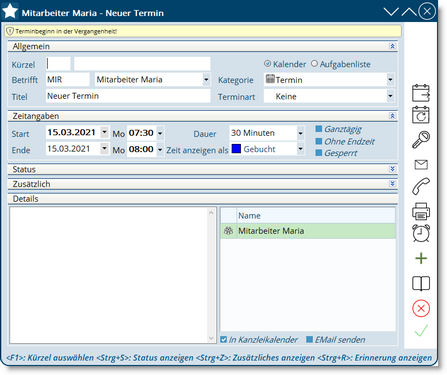Click the notes scrollbar up arrow
The height and width of the screenshot is (375, 447).
211,212
